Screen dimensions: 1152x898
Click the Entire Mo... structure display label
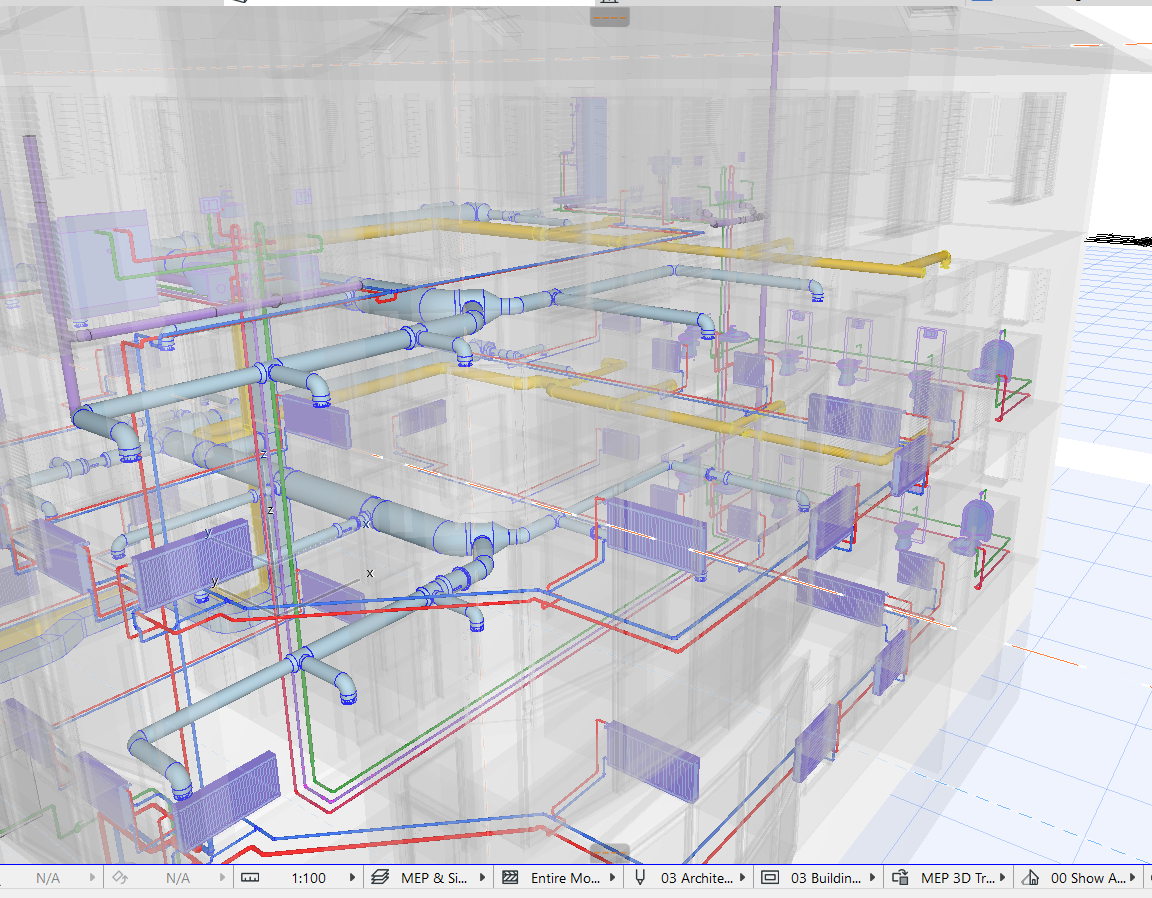[x=565, y=878]
